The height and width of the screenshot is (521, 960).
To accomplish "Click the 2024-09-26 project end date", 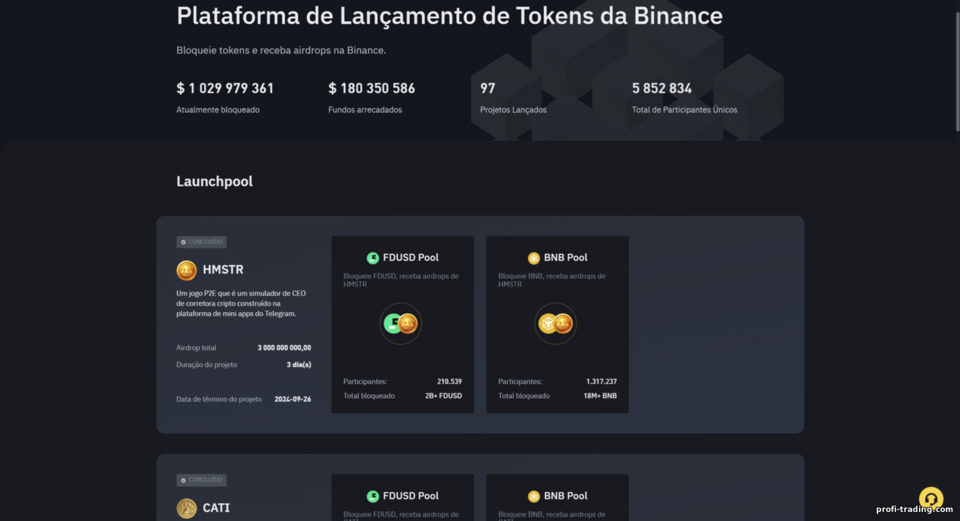I will coord(293,399).
